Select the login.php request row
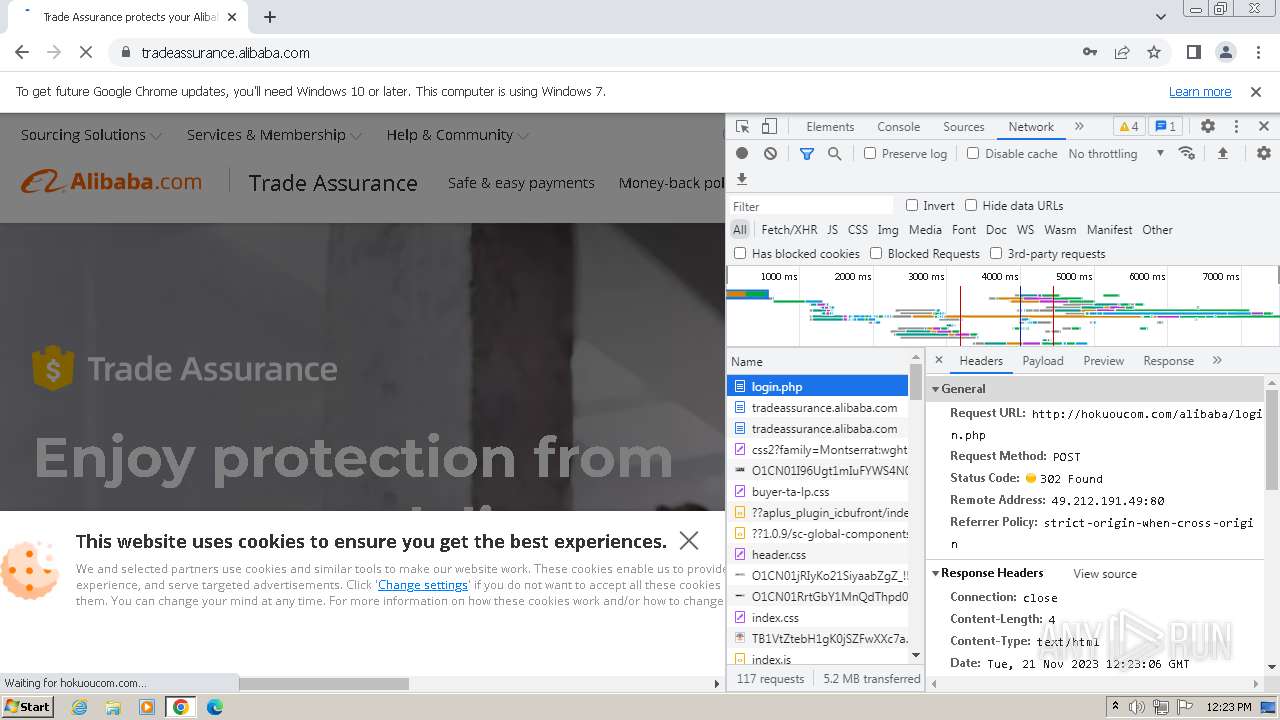The image size is (1280, 720). point(818,387)
